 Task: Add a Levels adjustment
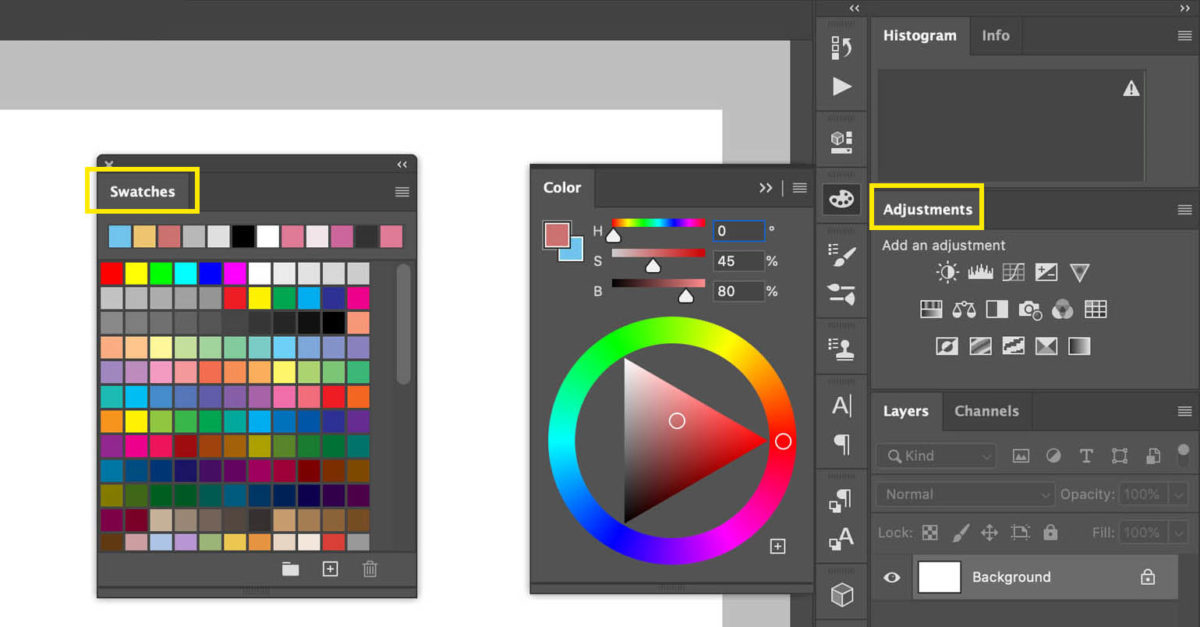coord(980,272)
